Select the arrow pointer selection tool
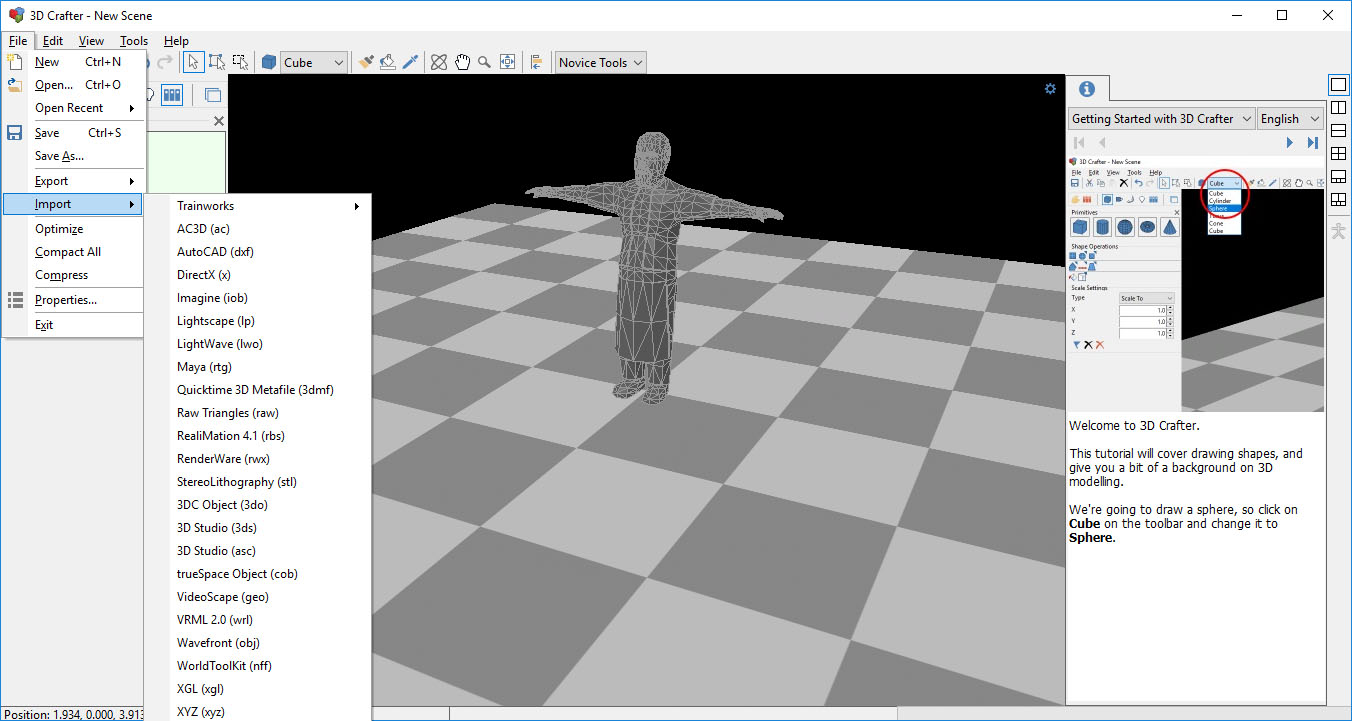The image size is (1352, 721). point(194,62)
